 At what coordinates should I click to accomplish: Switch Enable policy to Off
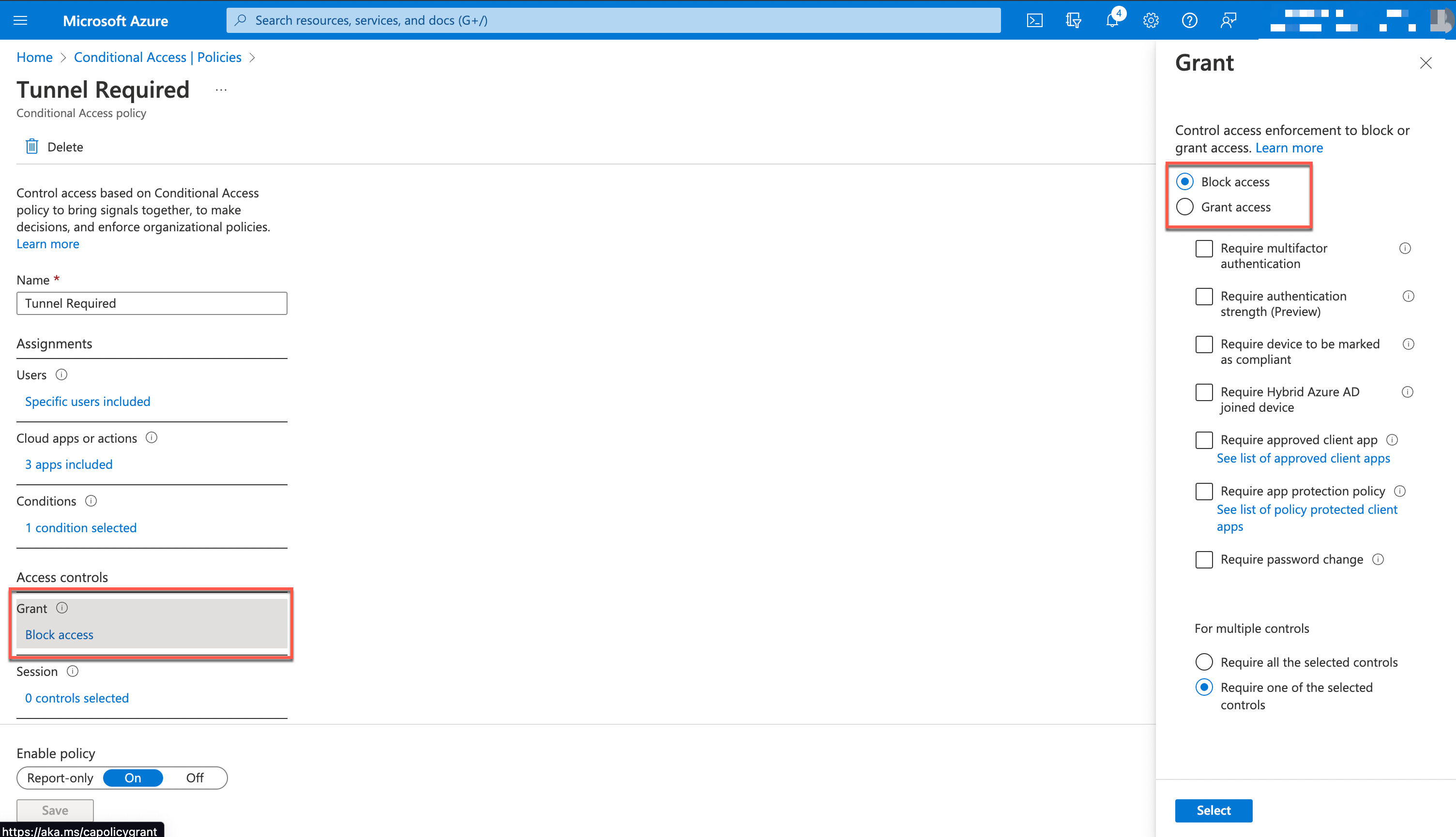click(195, 777)
